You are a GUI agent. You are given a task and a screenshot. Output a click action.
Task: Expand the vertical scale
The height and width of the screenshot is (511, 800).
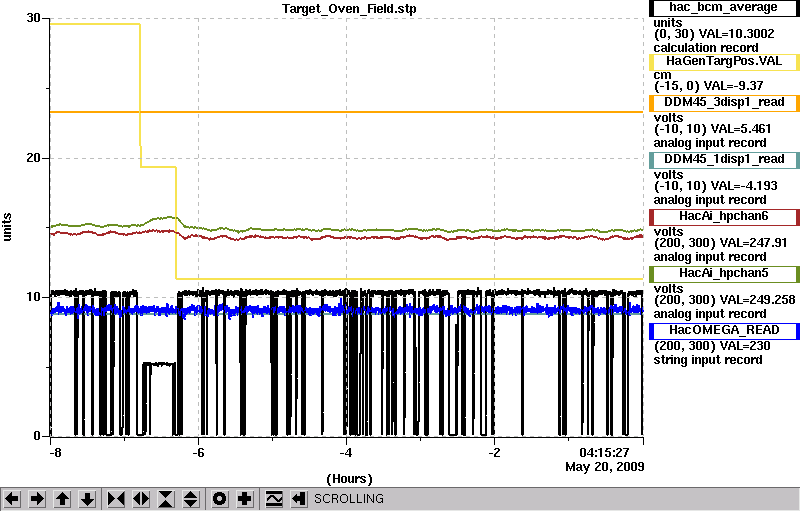click(191, 499)
